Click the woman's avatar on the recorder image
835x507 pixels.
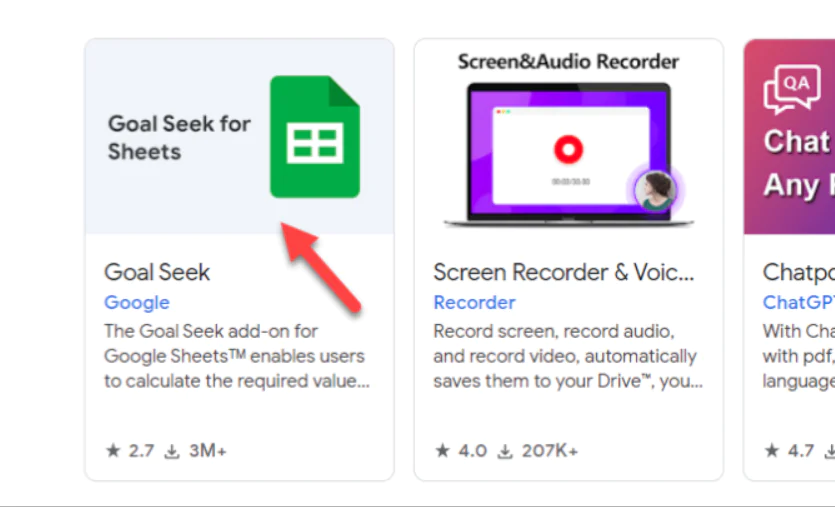coord(656,189)
